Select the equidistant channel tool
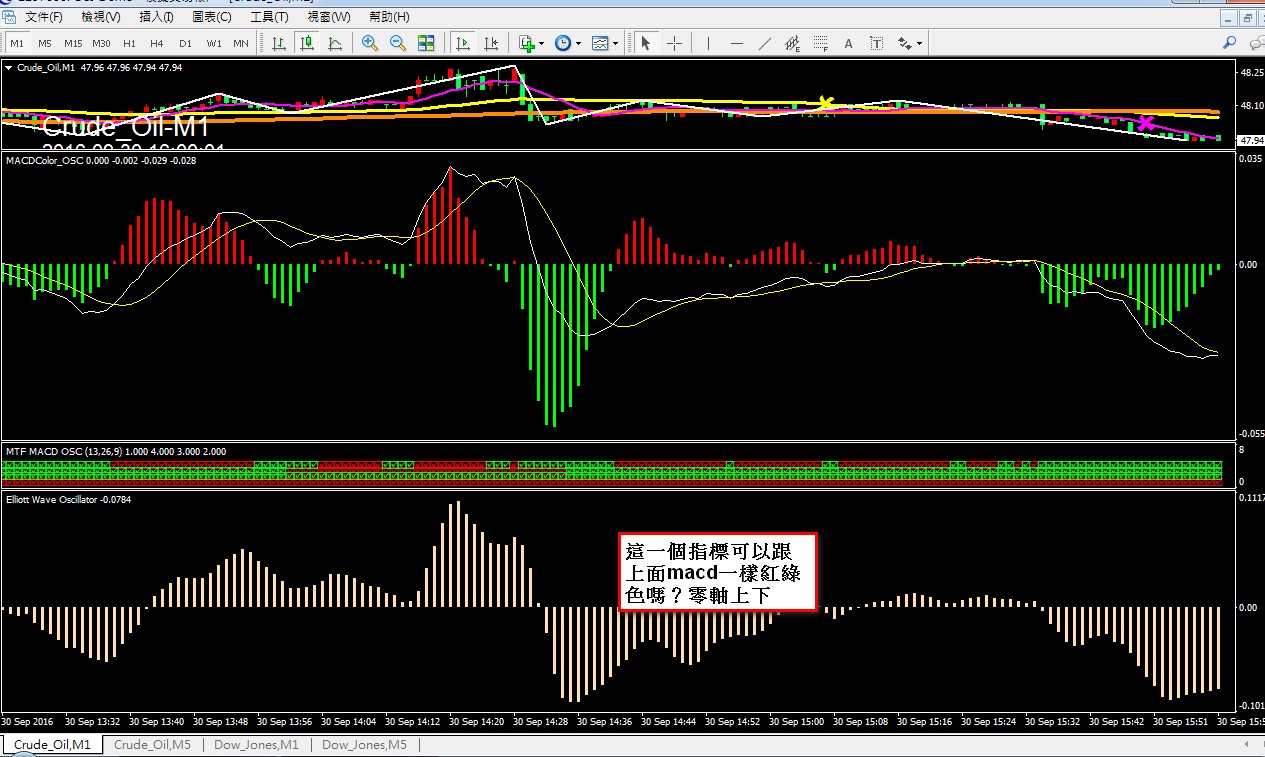The height and width of the screenshot is (757, 1265). click(793, 43)
